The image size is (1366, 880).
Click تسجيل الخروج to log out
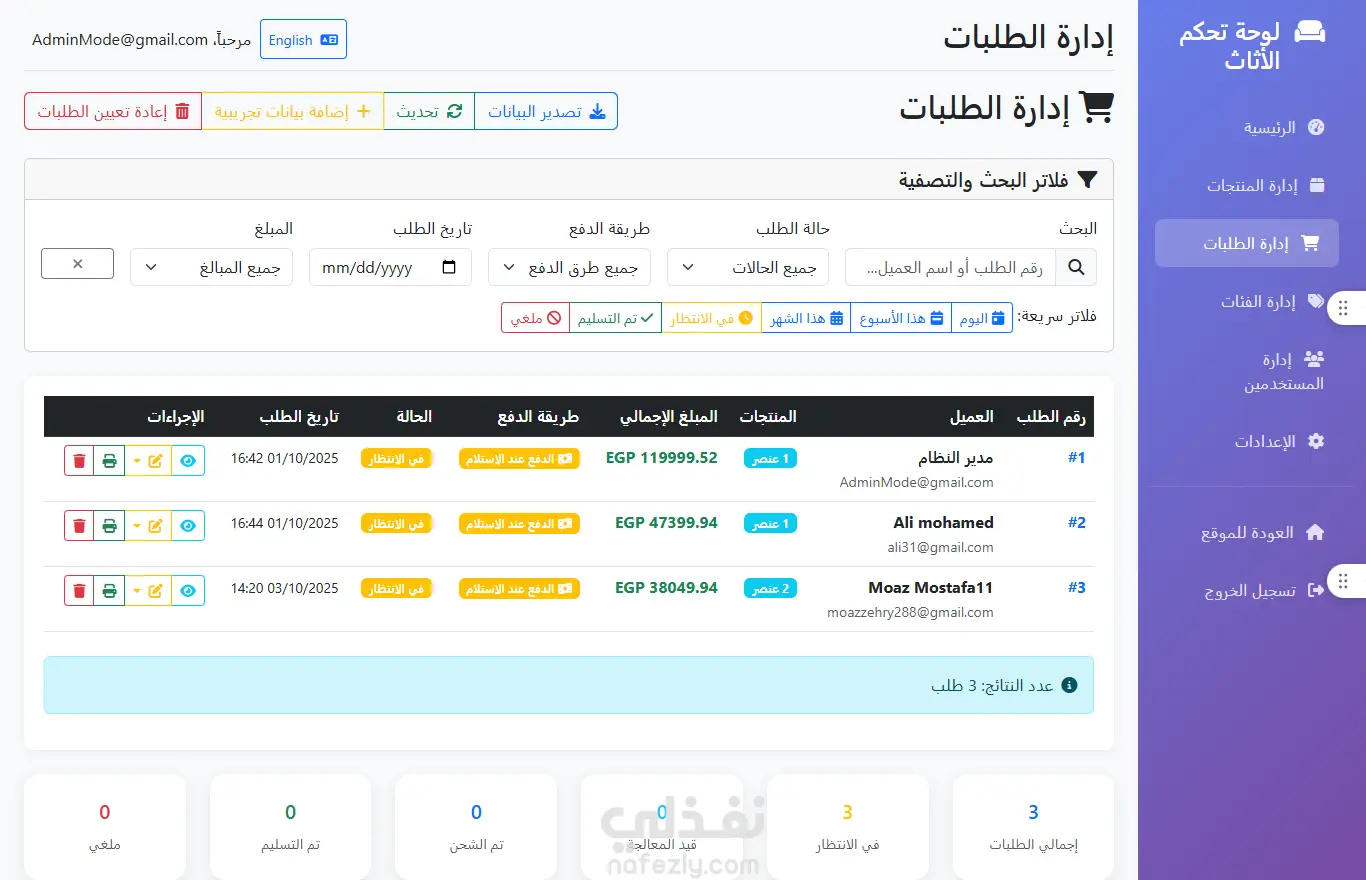pos(1247,591)
